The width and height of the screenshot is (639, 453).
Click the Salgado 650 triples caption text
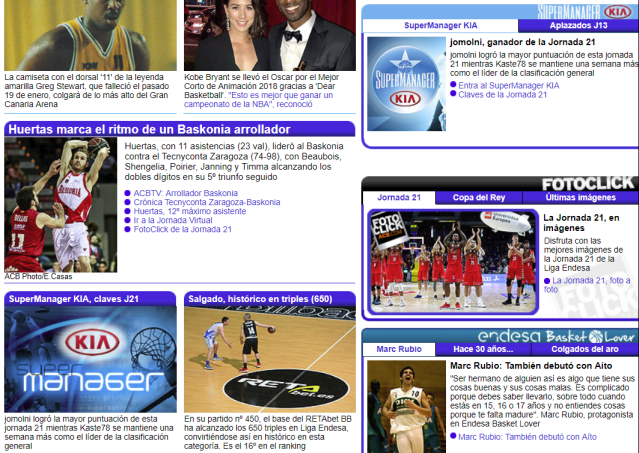268,432
